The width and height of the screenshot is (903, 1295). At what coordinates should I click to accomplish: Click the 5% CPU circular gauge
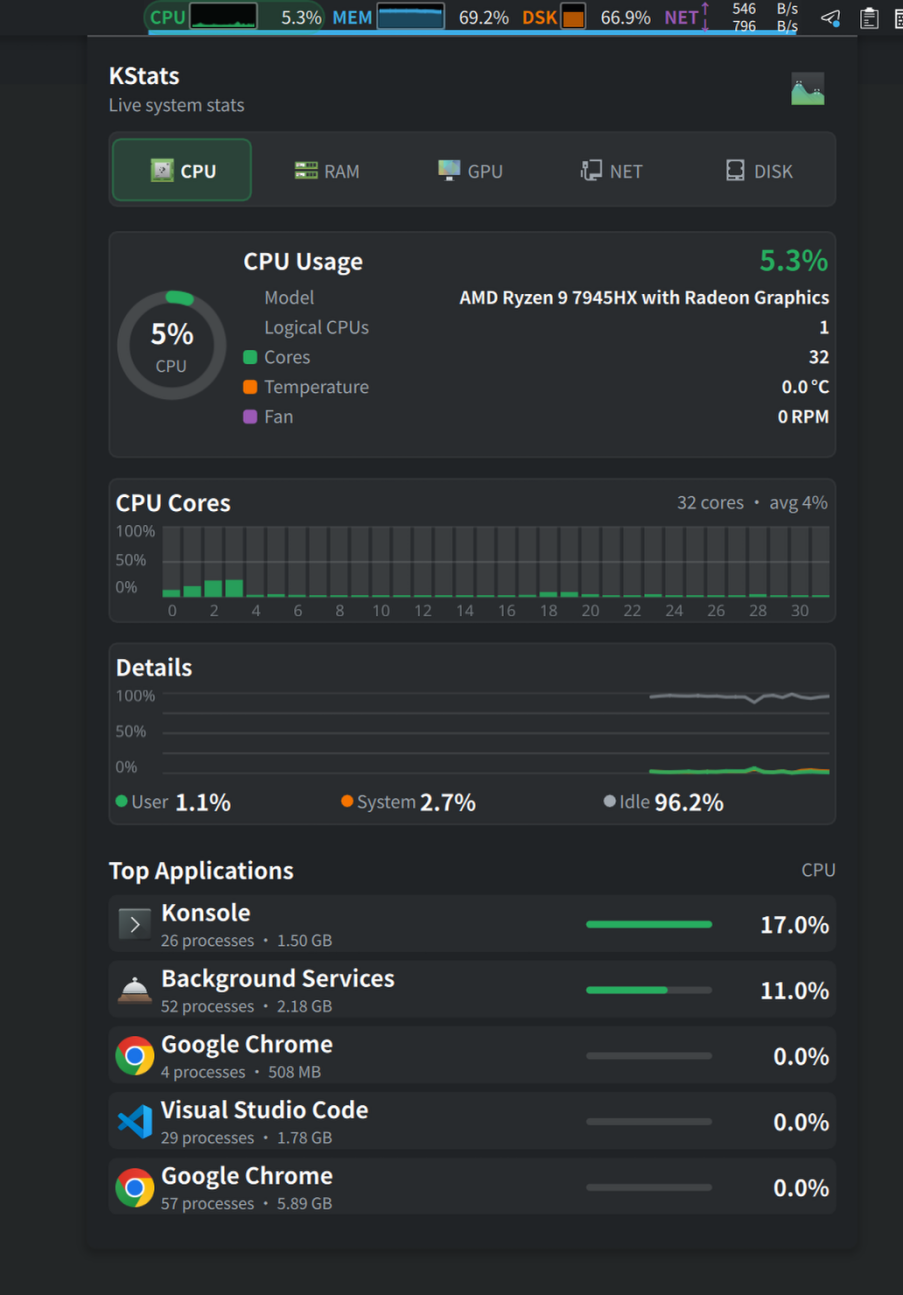coord(171,345)
